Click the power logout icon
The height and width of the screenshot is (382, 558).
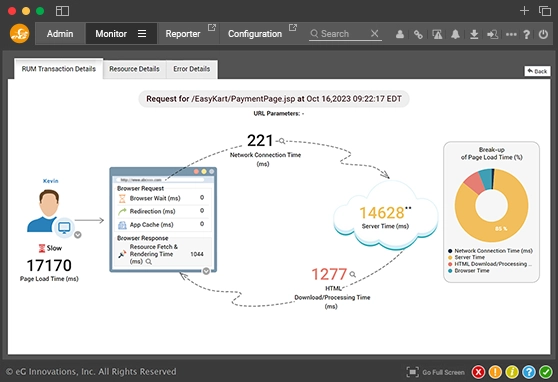click(543, 34)
